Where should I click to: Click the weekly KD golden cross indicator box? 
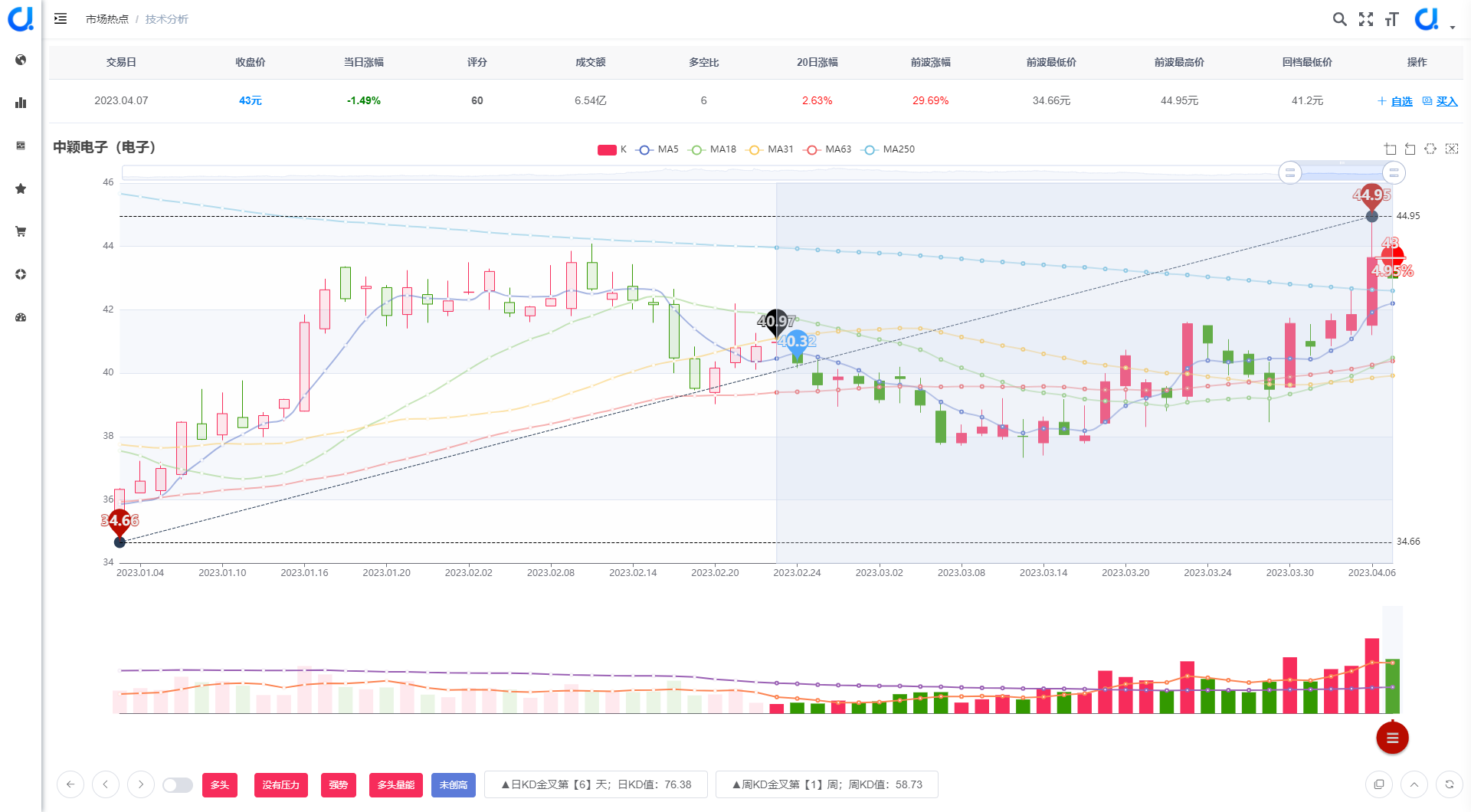(827, 784)
